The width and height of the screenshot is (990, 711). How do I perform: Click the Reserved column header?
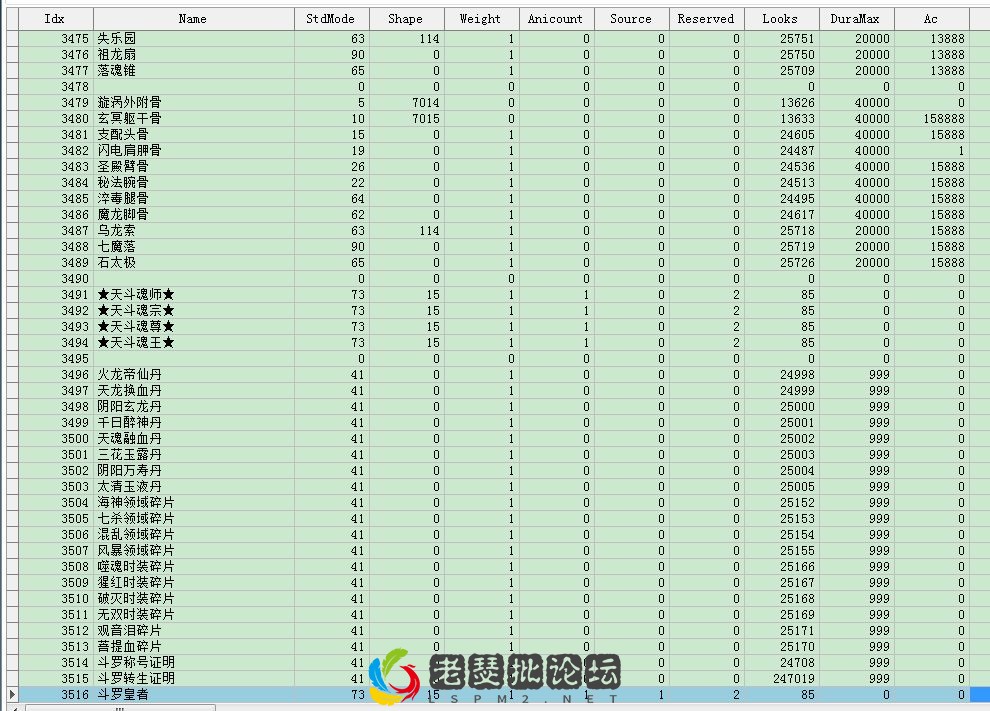tap(705, 17)
